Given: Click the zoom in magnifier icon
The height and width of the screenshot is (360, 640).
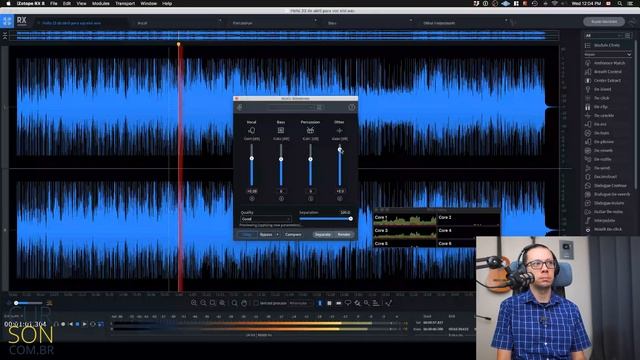Looking at the screenshot, I should pos(194,303).
